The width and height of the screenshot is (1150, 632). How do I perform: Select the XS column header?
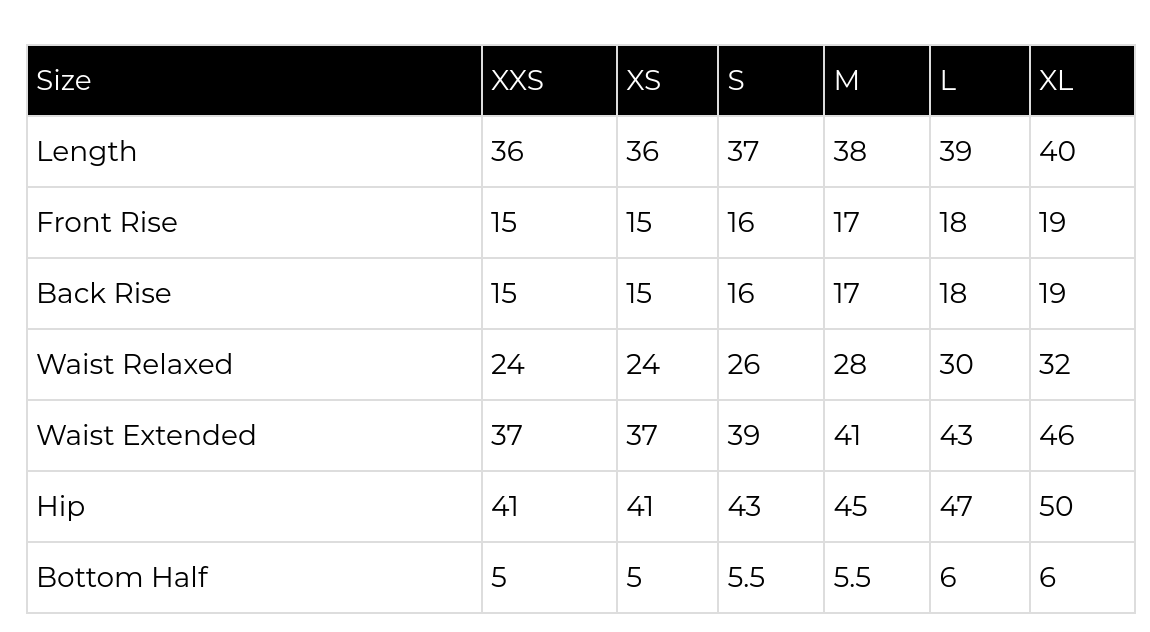667,81
